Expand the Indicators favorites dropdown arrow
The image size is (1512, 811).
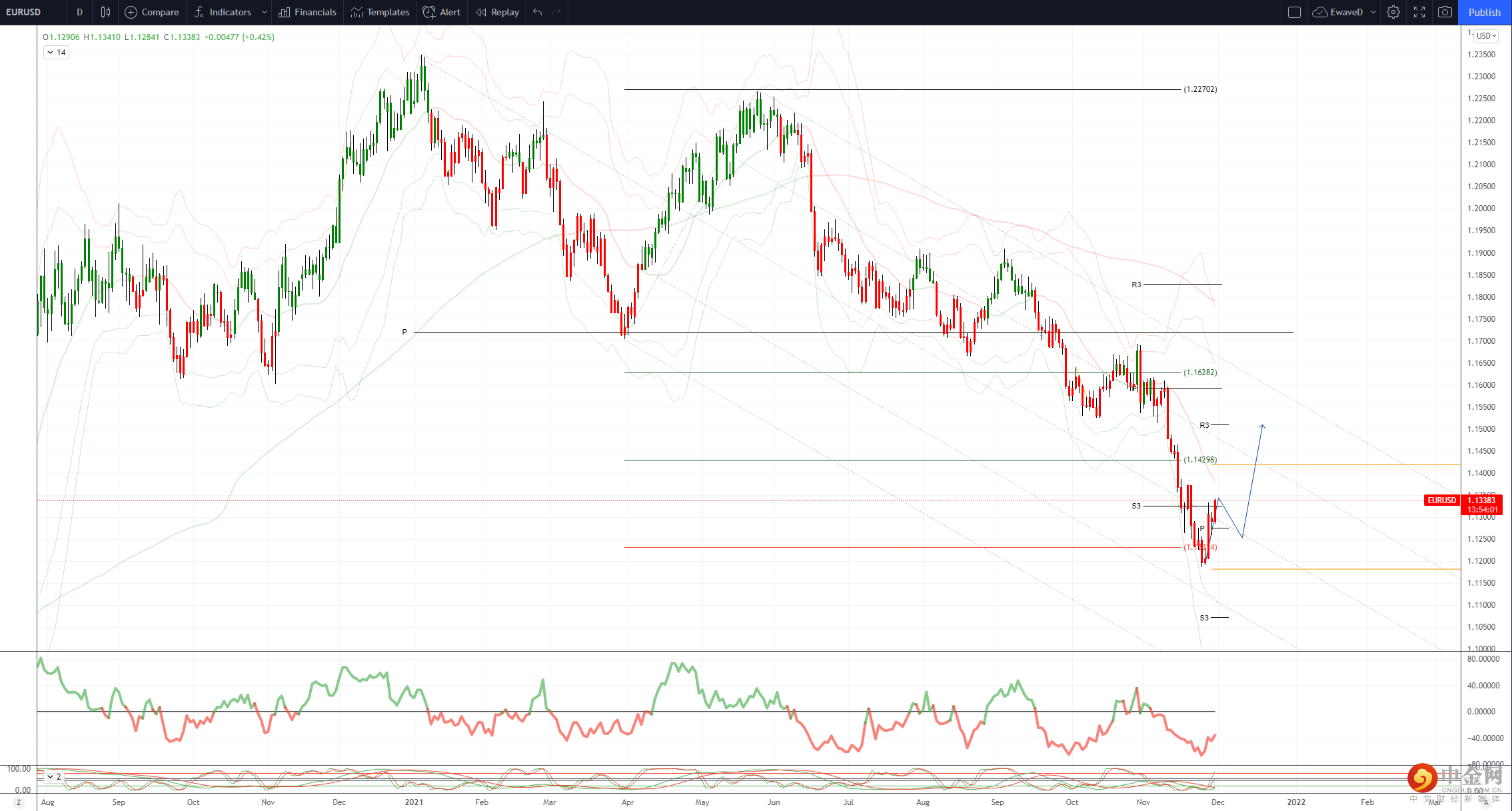click(x=265, y=12)
